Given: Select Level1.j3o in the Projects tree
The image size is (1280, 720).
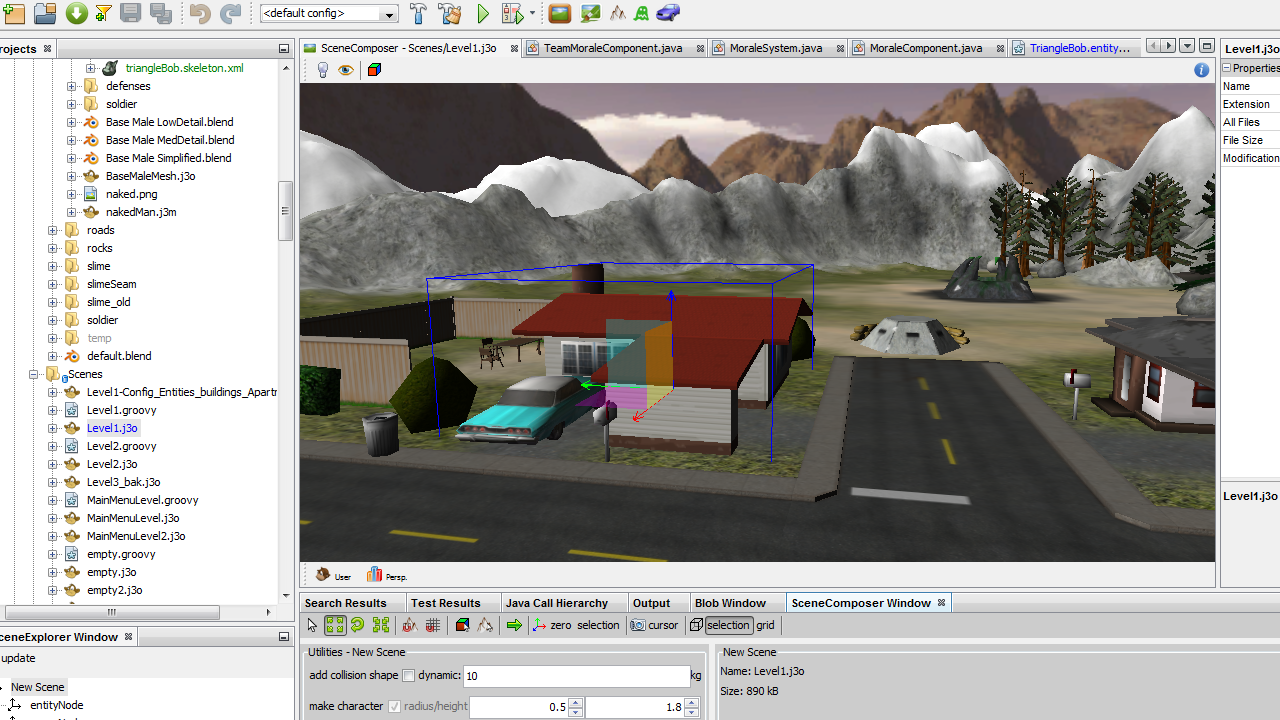Looking at the screenshot, I should pyautogui.click(x=112, y=428).
